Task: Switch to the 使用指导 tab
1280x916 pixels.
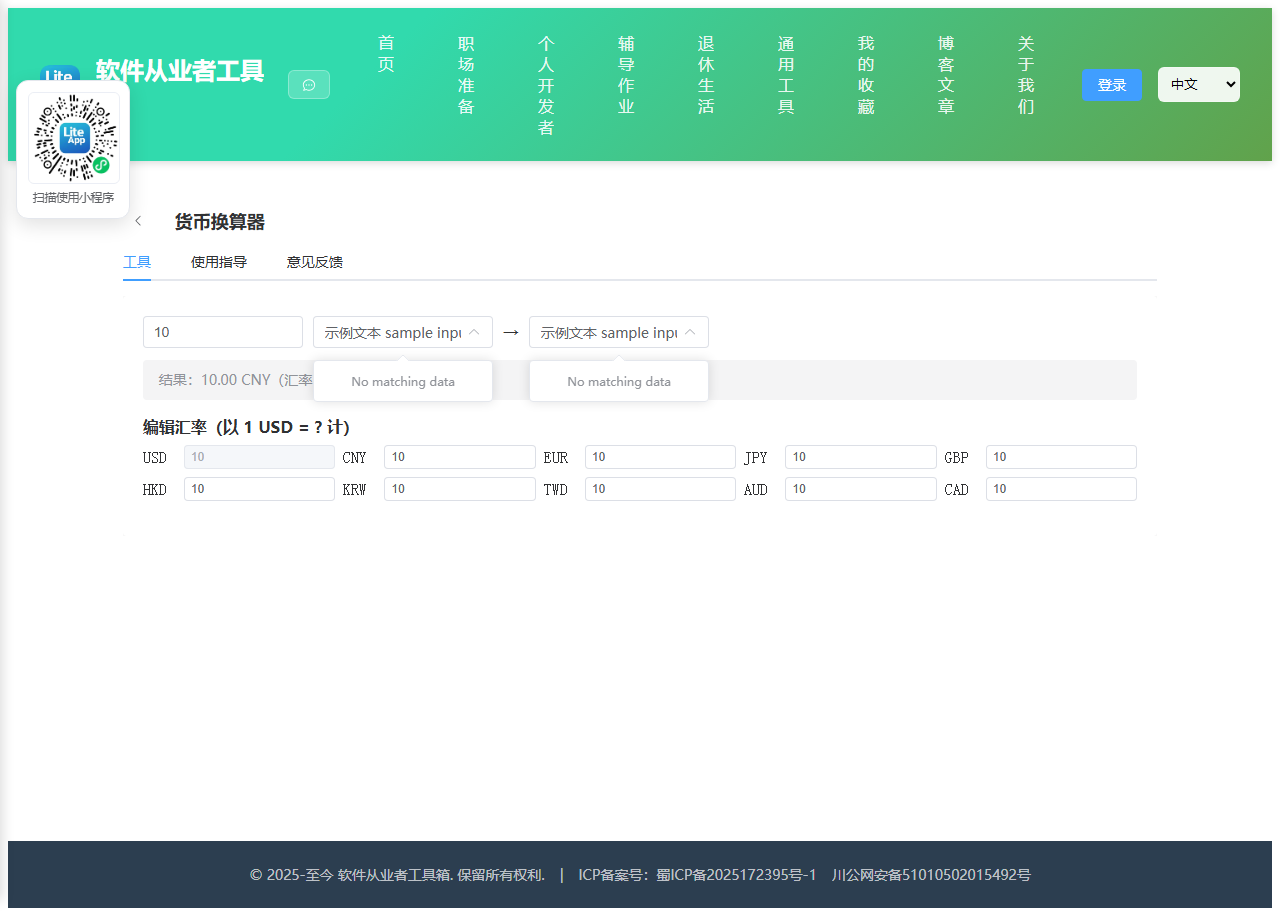Action: pyautogui.click(x=219, y=262)
